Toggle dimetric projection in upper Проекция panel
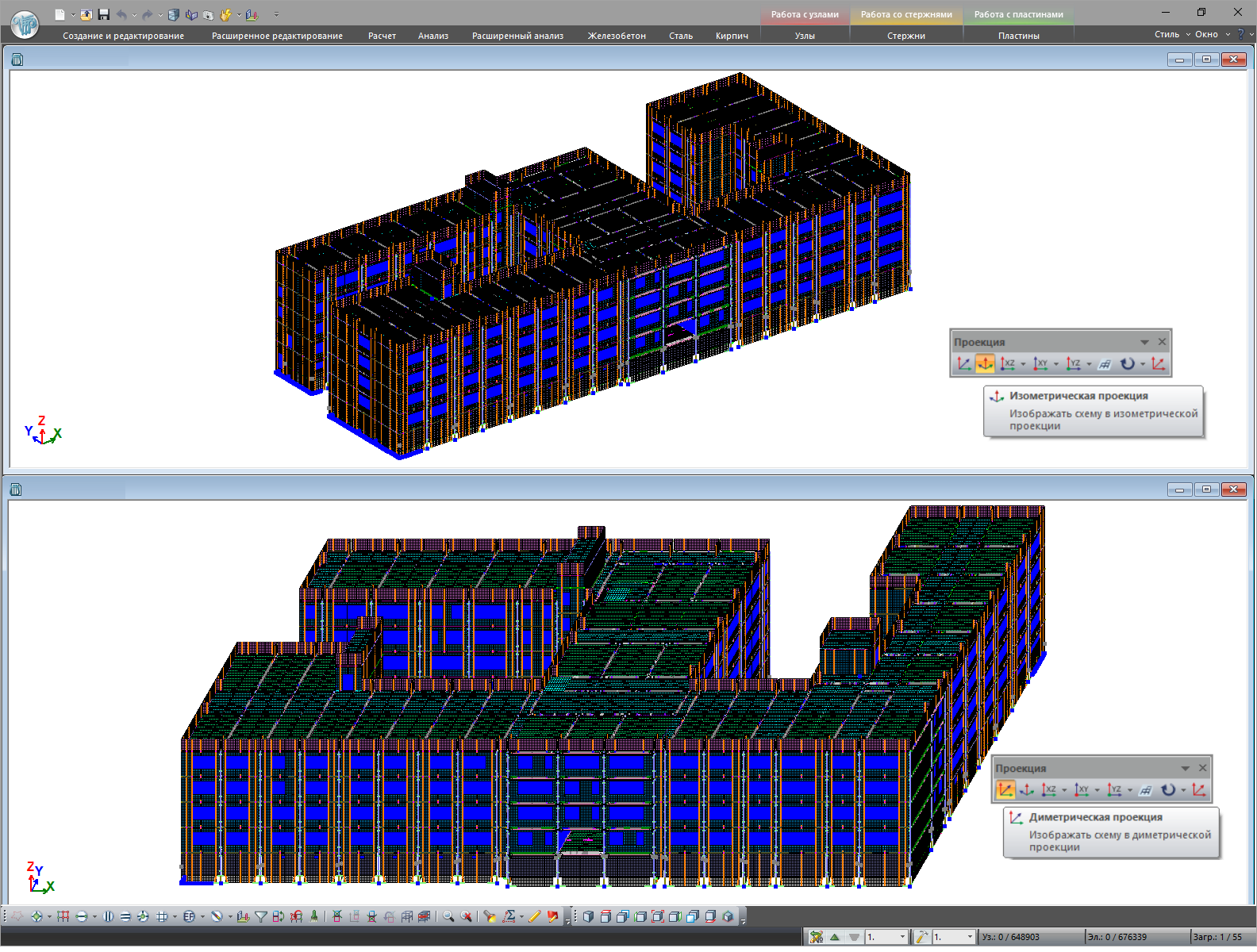 (x=963, y=364)
